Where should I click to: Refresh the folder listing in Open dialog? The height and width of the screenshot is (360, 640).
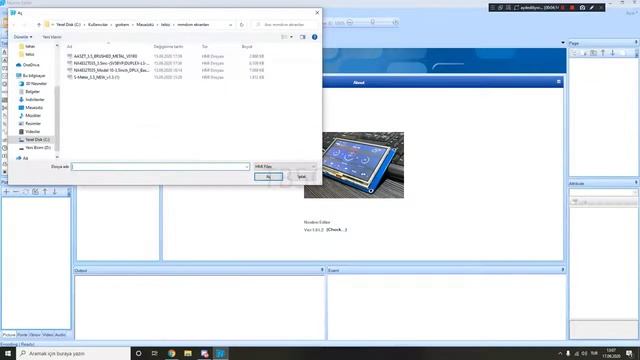[242, 25]
